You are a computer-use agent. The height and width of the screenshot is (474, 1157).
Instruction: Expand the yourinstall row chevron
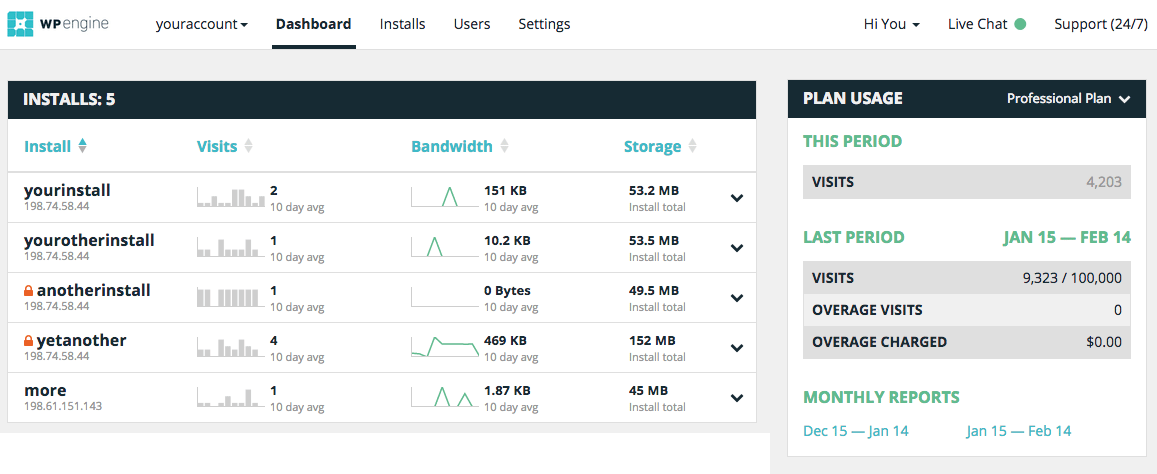(736, 198)
